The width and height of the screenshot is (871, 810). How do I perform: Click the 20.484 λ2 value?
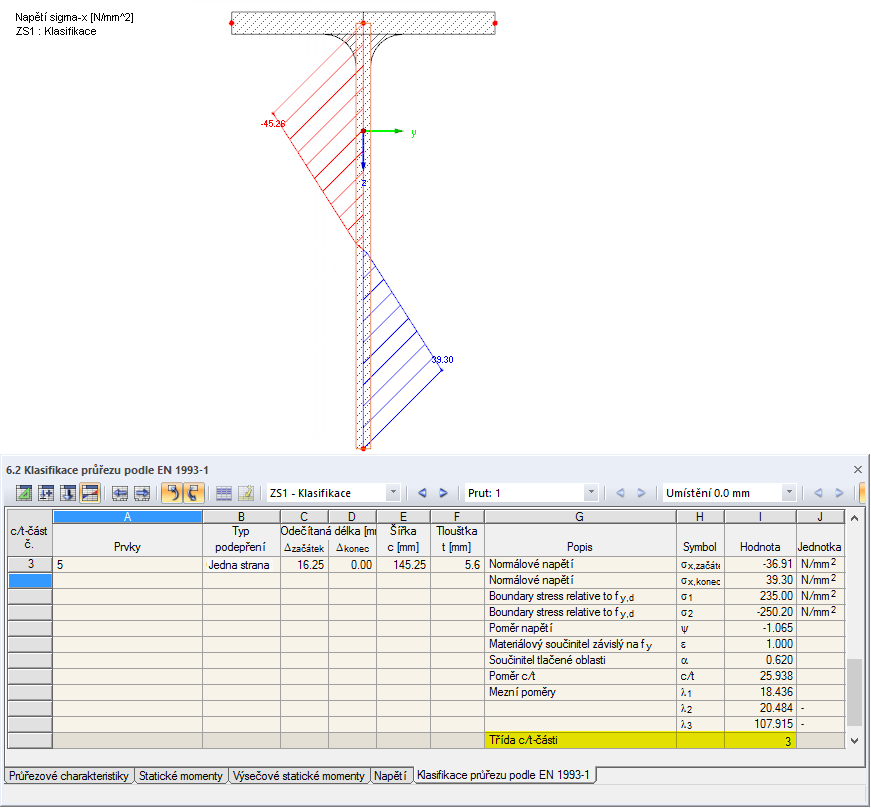click(x=760, y=708)
